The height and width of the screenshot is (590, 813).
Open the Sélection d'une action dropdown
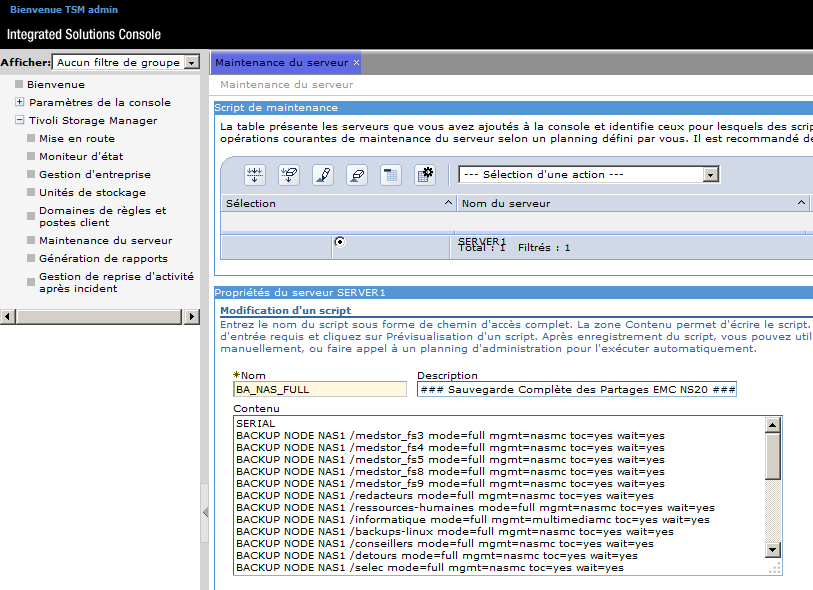tap(711, 175)
